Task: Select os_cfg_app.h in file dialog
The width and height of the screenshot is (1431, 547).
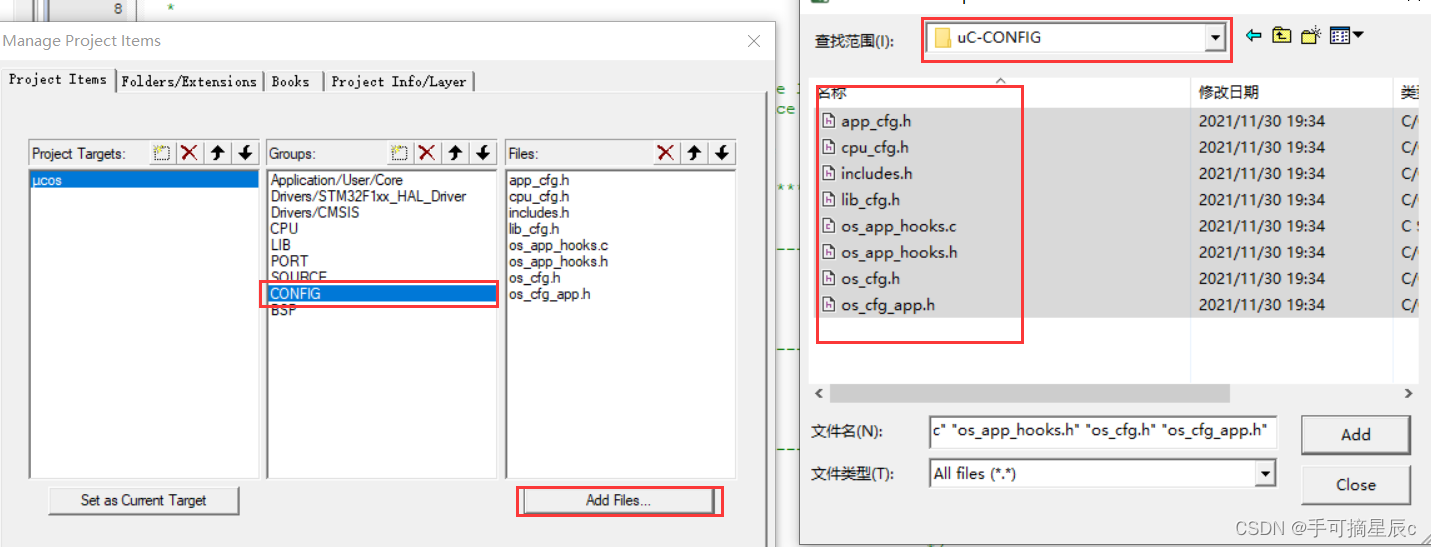Action: 888,304
